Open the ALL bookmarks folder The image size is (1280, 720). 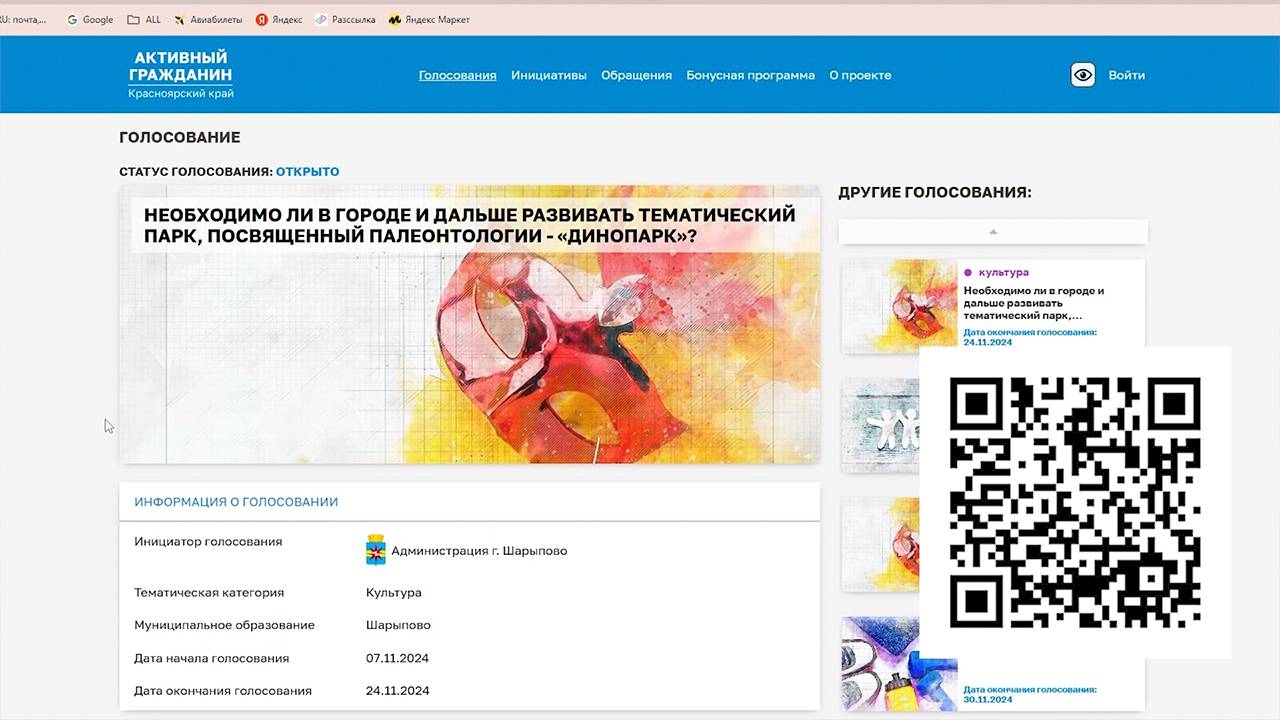click(144, 19)
